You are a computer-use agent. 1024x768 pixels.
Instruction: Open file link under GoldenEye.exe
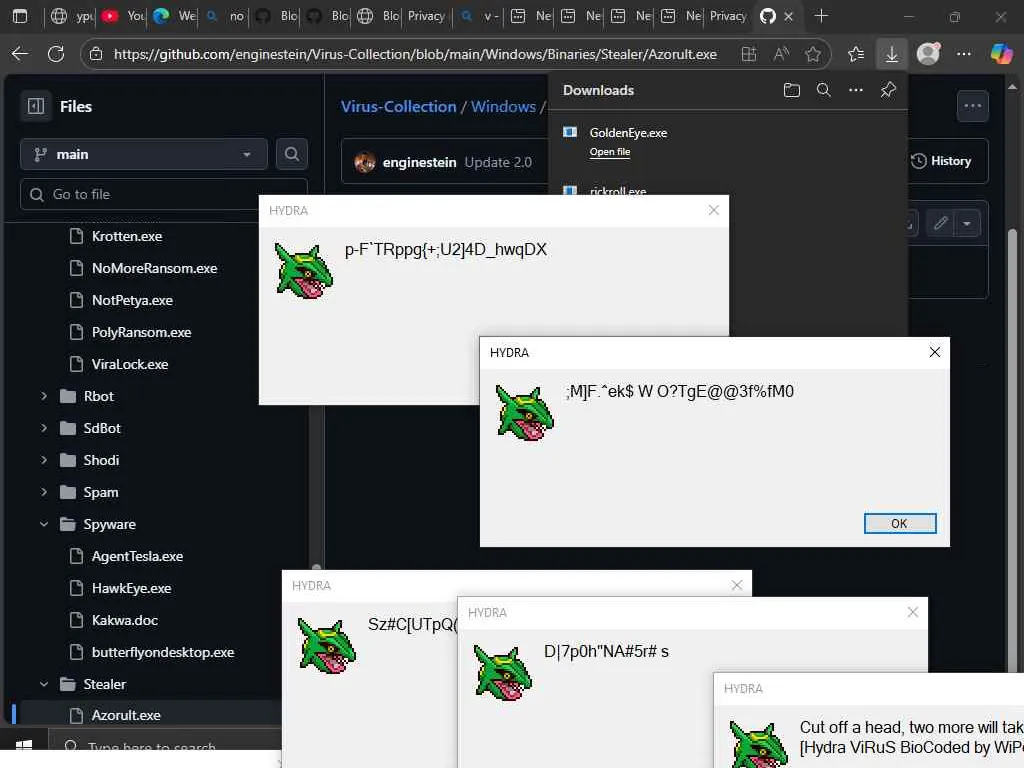609,152
